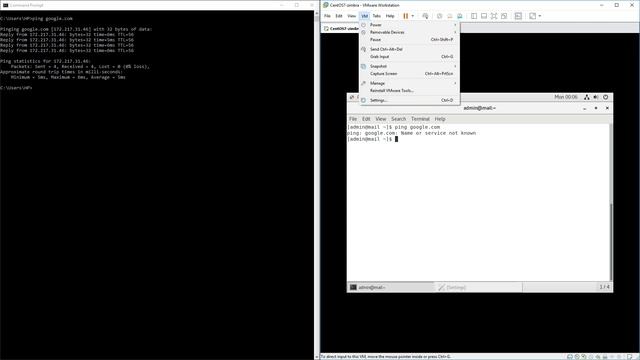Take a snapshot using the toolbar clock icon
This screenshot has height=360, width=640.
point(440,16)
